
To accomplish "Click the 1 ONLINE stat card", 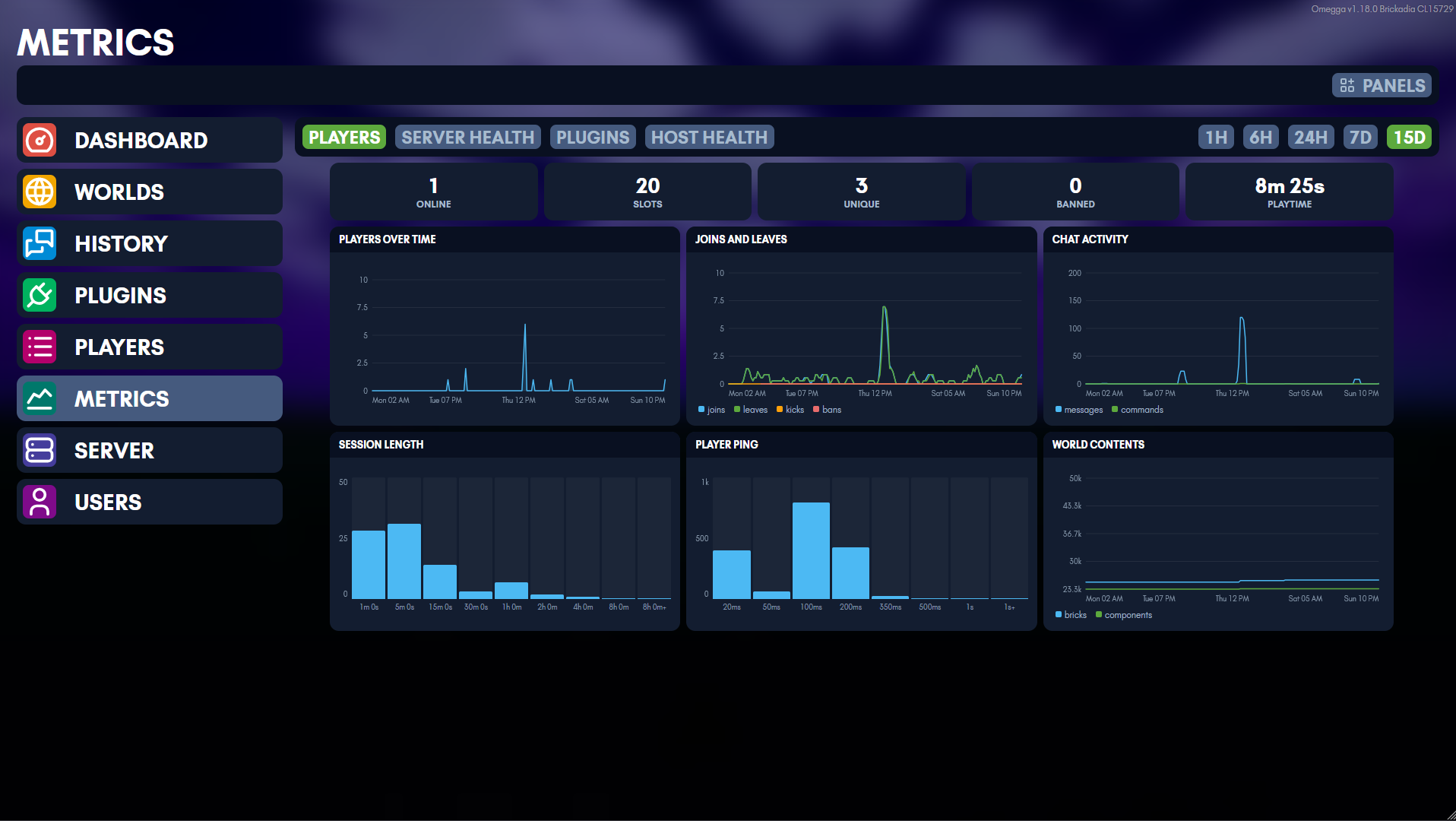I will click(434, 192).
